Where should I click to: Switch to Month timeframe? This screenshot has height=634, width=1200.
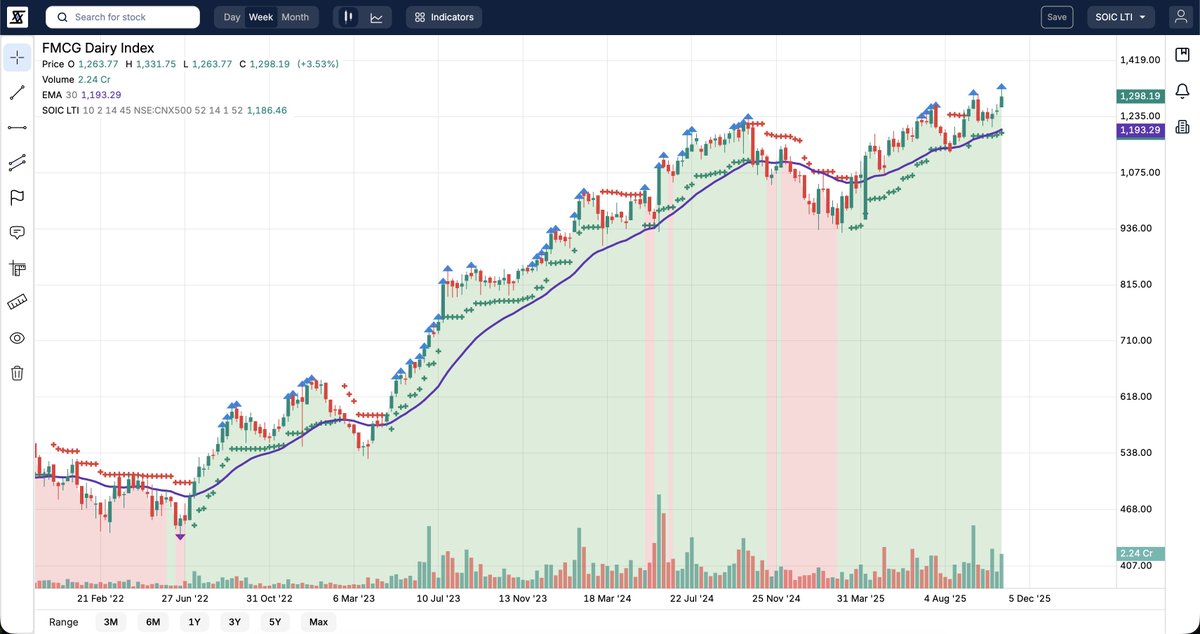(295, 17)
